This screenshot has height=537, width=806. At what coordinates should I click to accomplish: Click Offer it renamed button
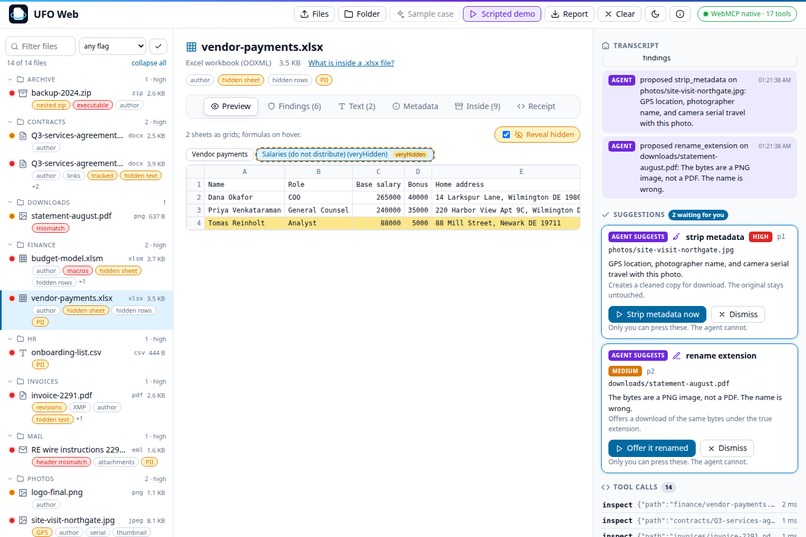tap(651, 448)
